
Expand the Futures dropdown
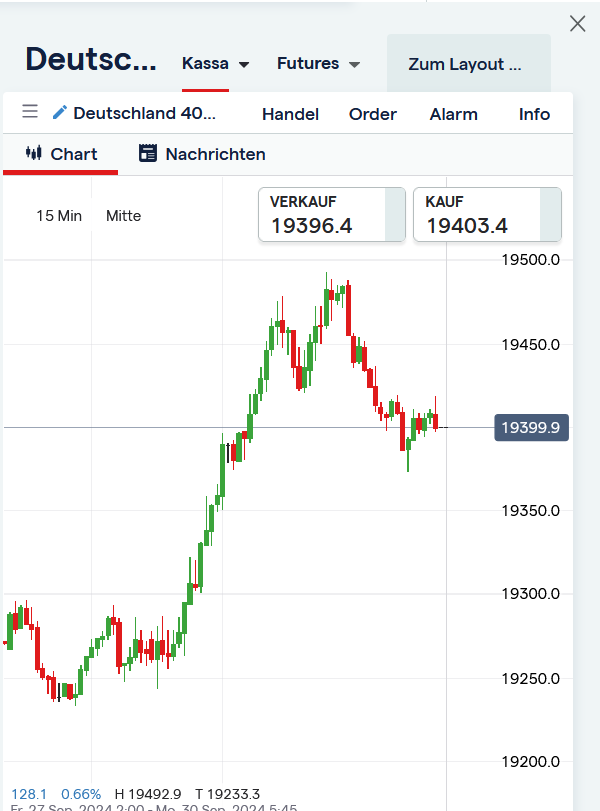coord(318,63)
